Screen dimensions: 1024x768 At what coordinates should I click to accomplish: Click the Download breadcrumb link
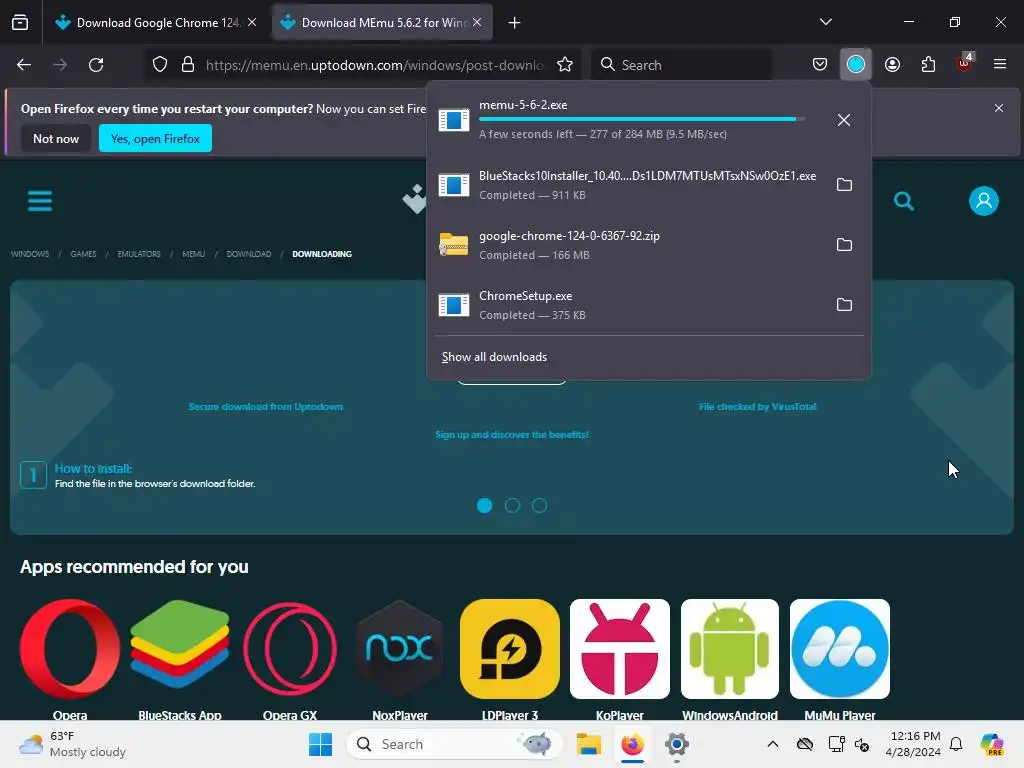tap(249, 254)
